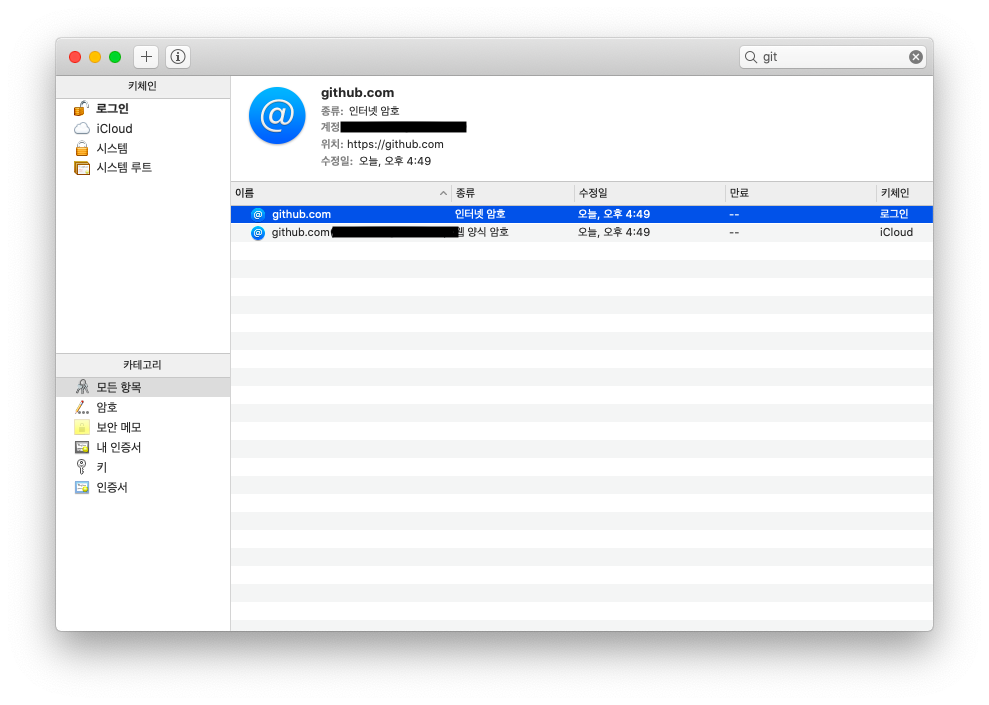The height and width of the screenshot is (705, 989).
Task: Select the 시스템 keychain
Action: tap(143, 148)
